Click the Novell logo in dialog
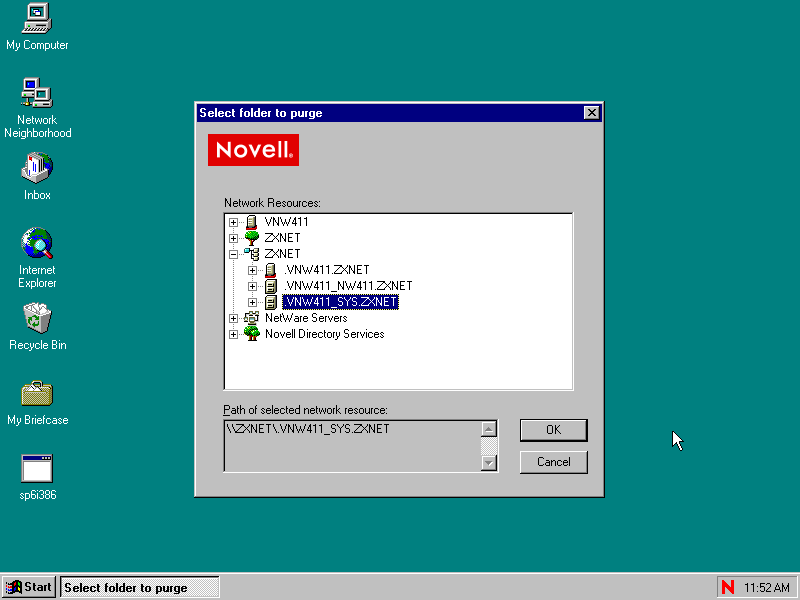The height and width of the screenshot is (600, 800). click(253, 150)
